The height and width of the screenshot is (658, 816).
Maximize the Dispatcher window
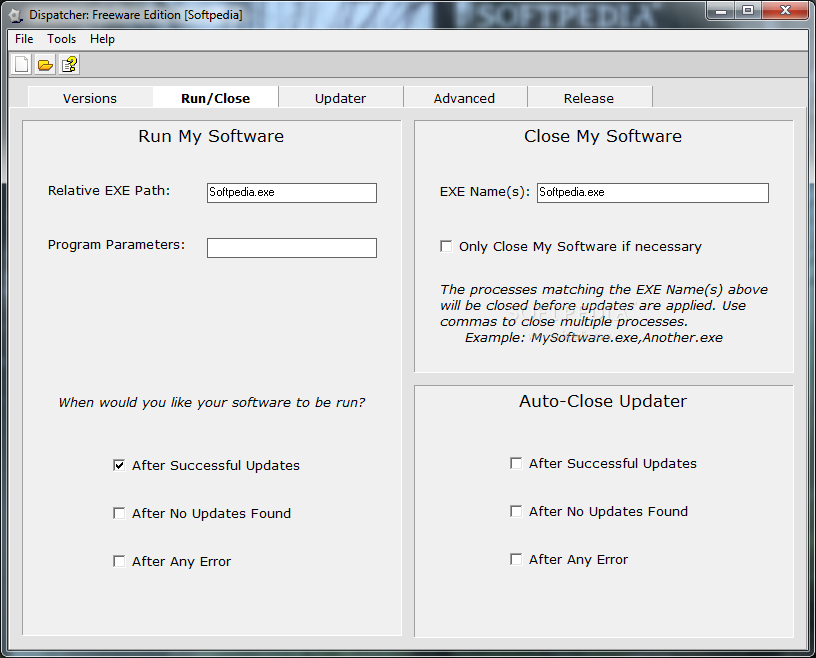coord(748,11)
